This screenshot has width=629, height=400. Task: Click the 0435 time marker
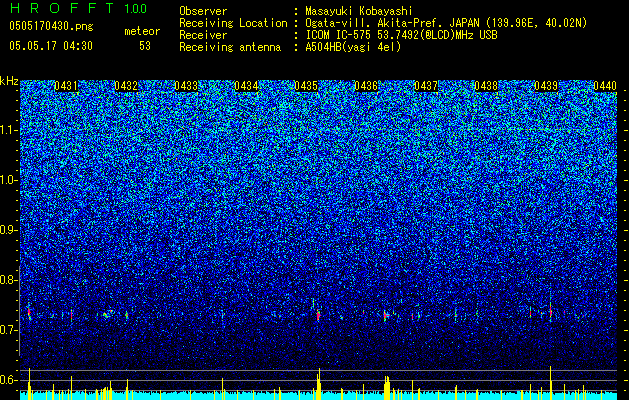coord(306,86)
